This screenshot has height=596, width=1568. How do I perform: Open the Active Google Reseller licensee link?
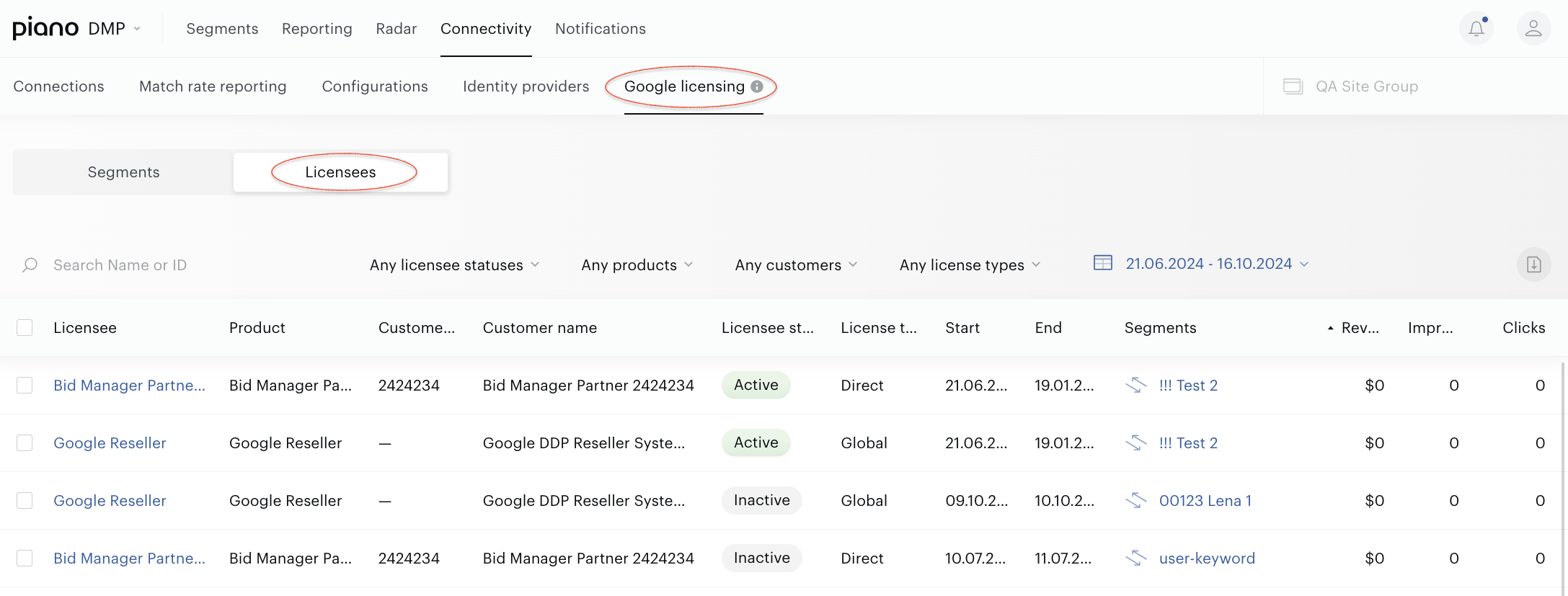tap(110, 443)
